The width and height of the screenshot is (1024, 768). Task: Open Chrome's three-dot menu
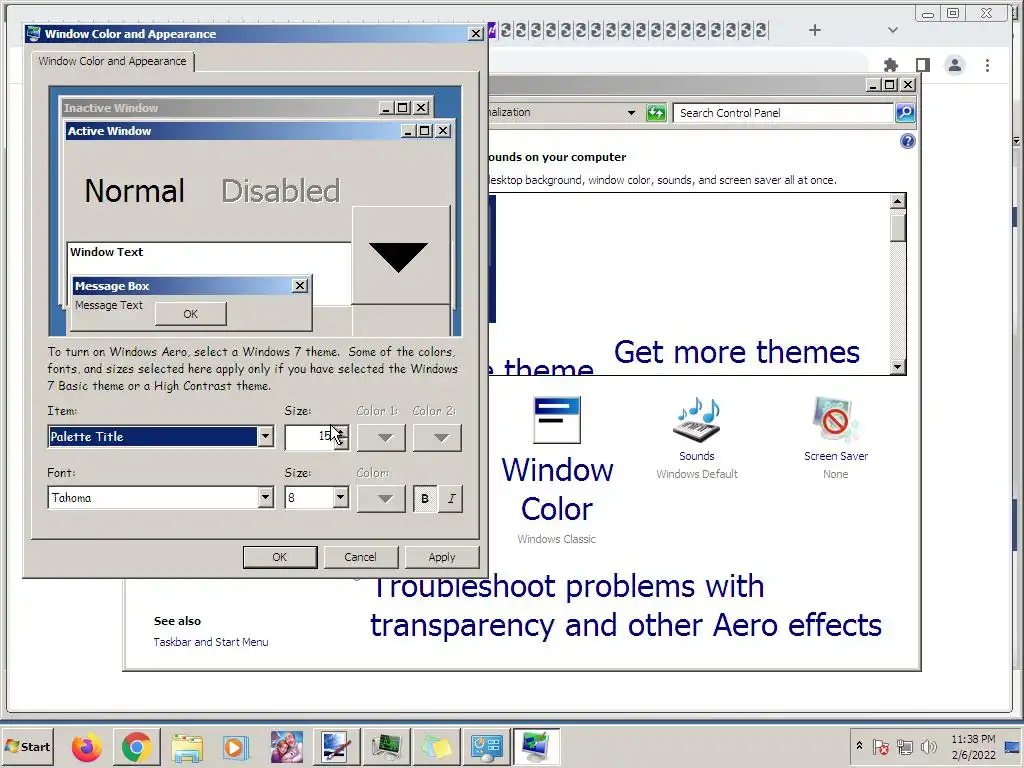tap(987, 65)
